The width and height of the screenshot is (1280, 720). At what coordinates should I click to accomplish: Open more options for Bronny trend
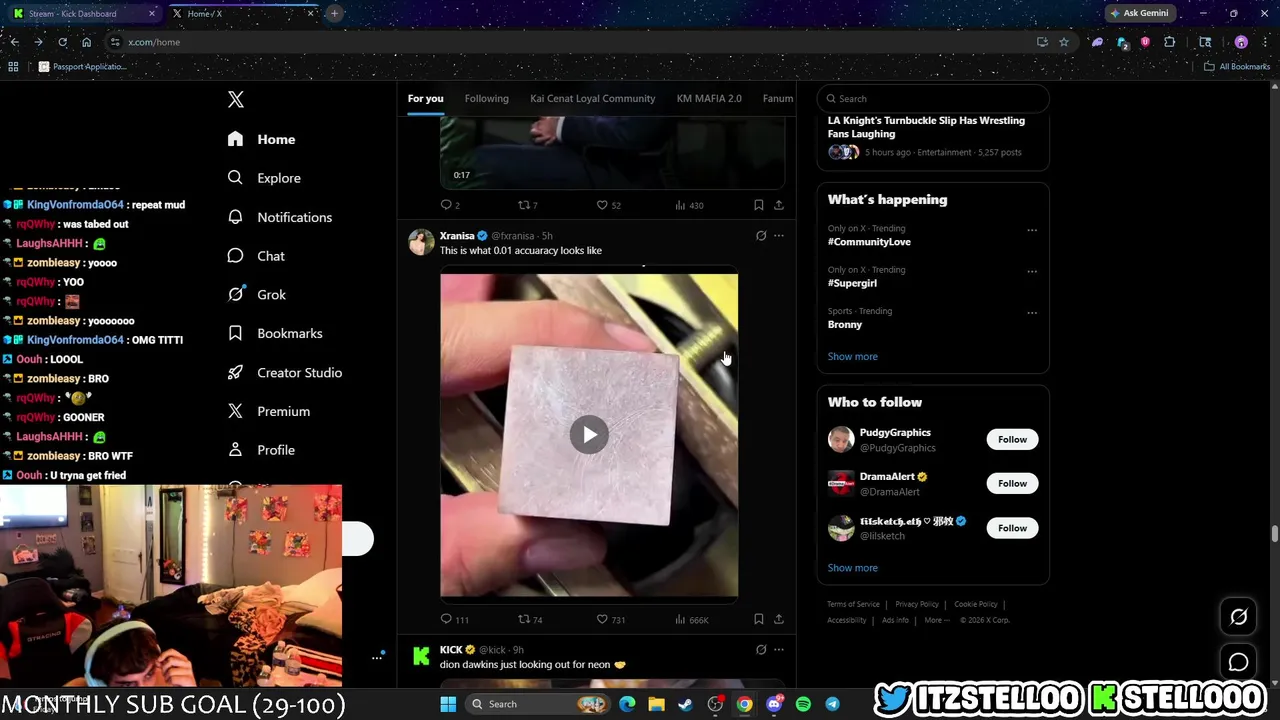(1032, 313)
